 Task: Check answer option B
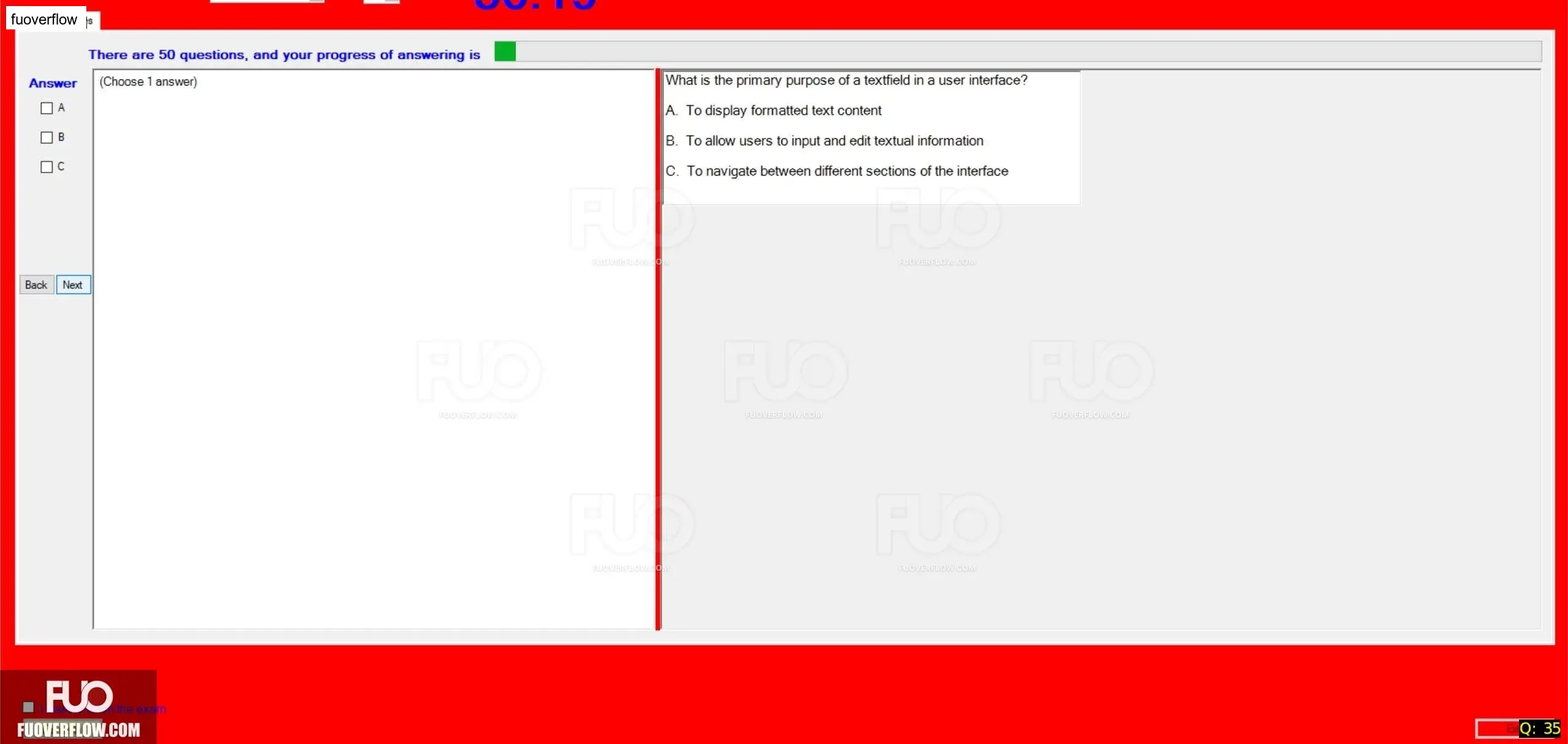[x=47, y=138]
